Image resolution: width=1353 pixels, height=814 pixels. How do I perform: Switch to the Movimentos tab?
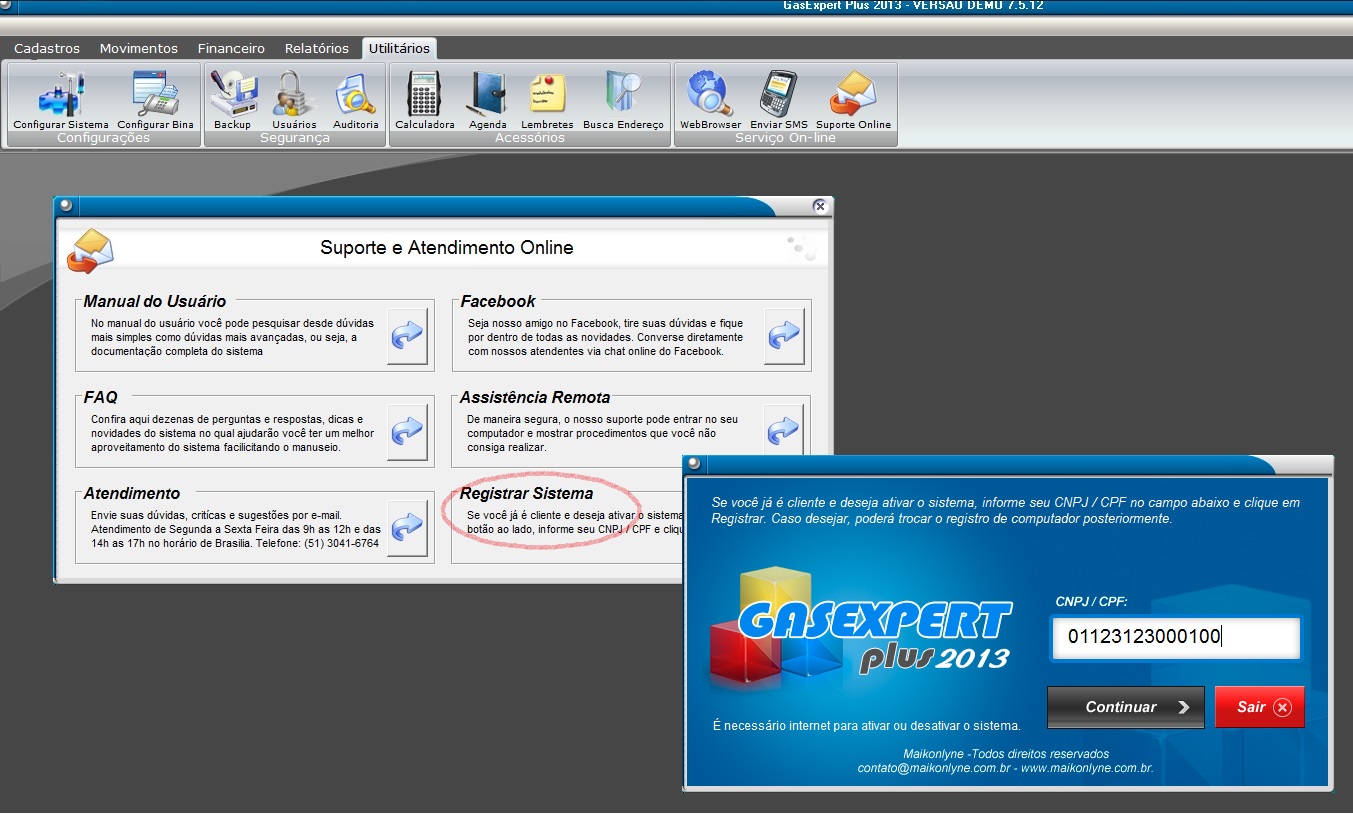(x=139, y=48)
